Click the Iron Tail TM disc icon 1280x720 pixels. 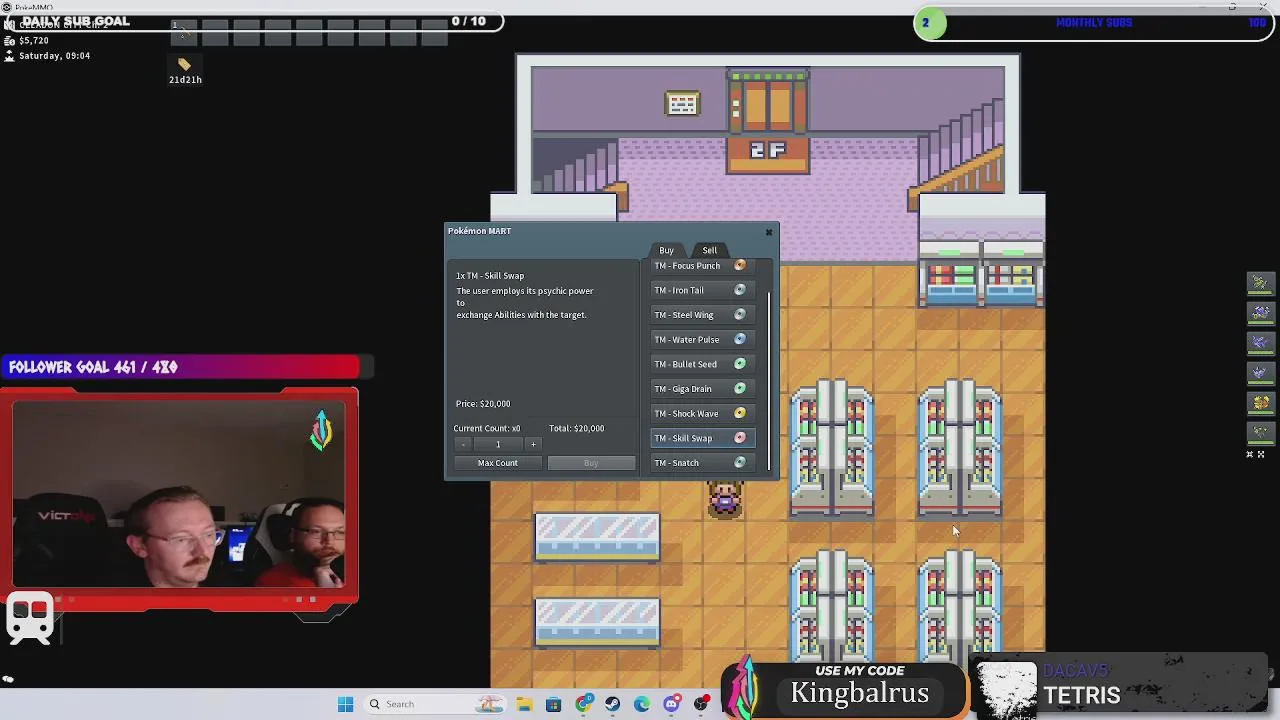[x=740, y=290]
